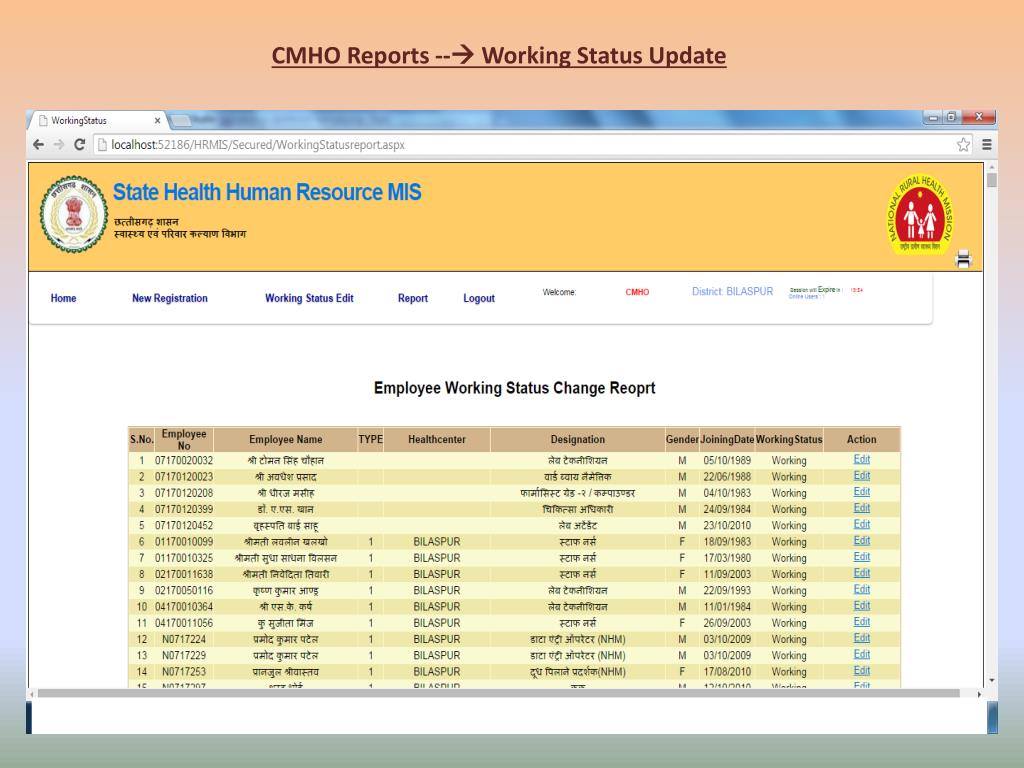Edit the record for employee 07170120208
This screenshot has height=768, width=1024.
click(x=861, y=492)
